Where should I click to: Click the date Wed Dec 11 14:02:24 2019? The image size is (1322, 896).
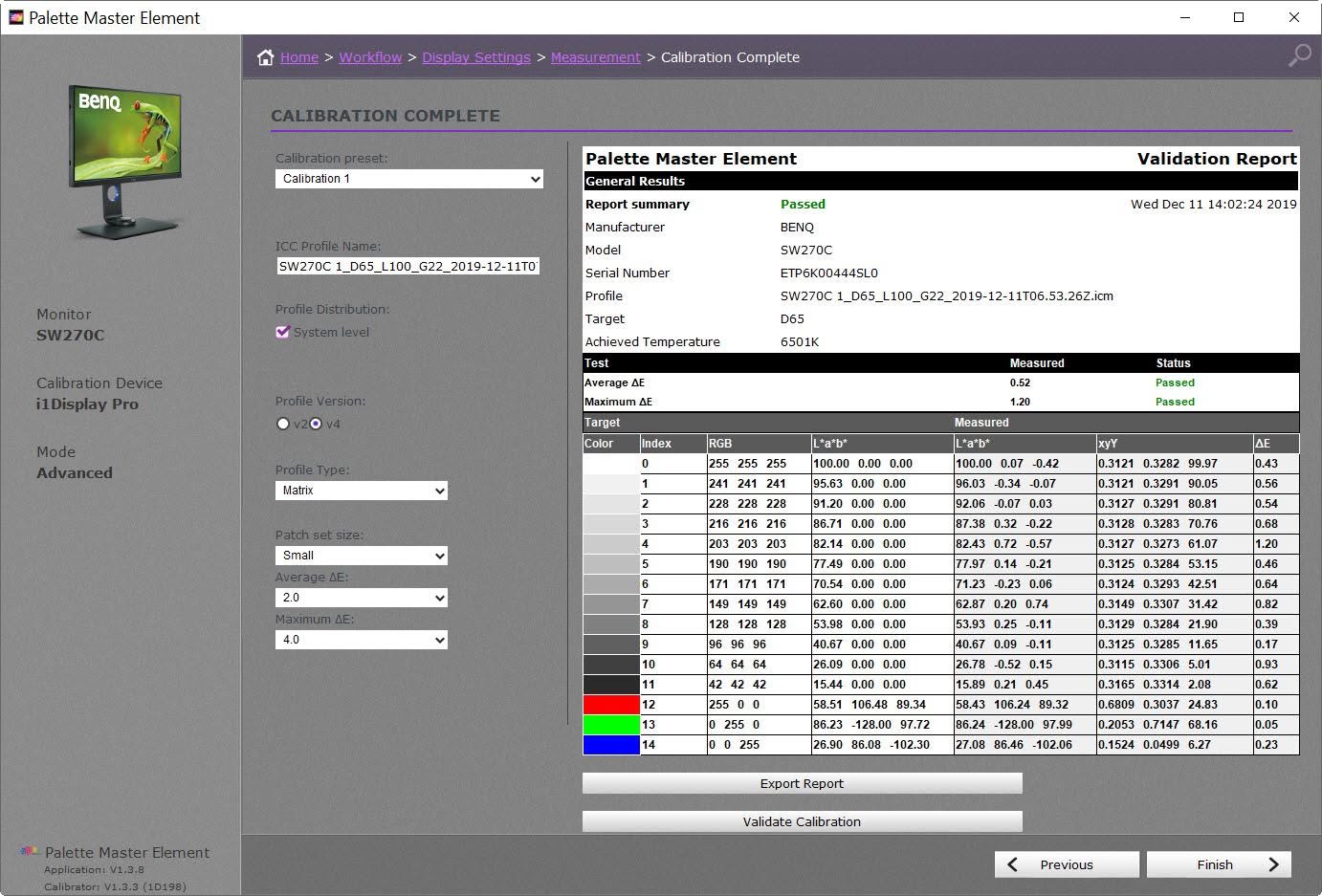(x=1214, y=204)
